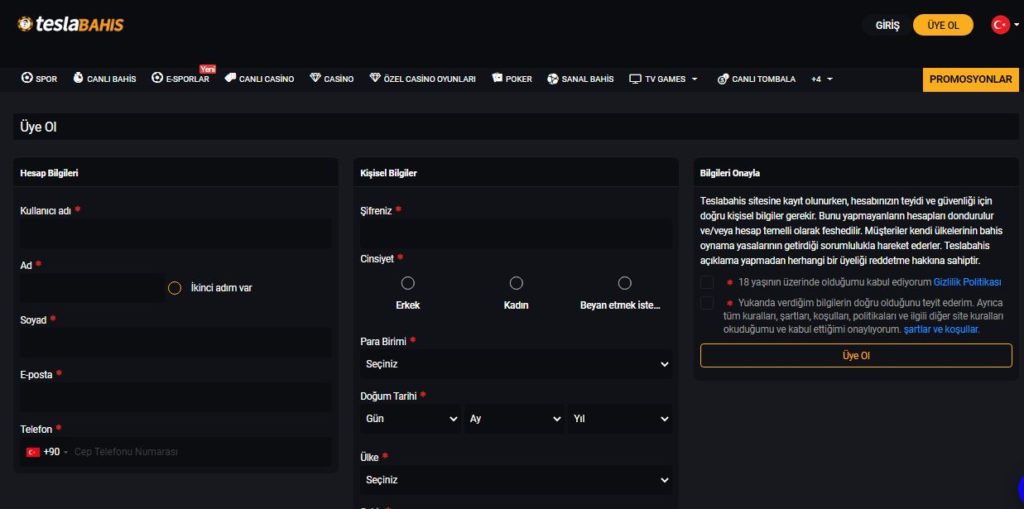Open the Gün birth day dropdown
The image size is (1024, 509).
(x=410, y=419)
